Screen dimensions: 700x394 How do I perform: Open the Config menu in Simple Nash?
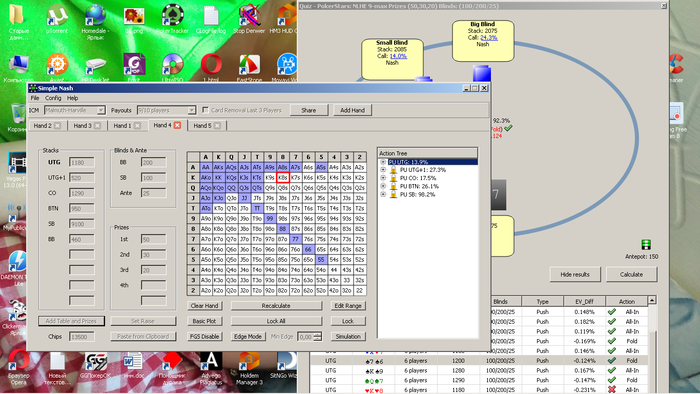[53, 98]
